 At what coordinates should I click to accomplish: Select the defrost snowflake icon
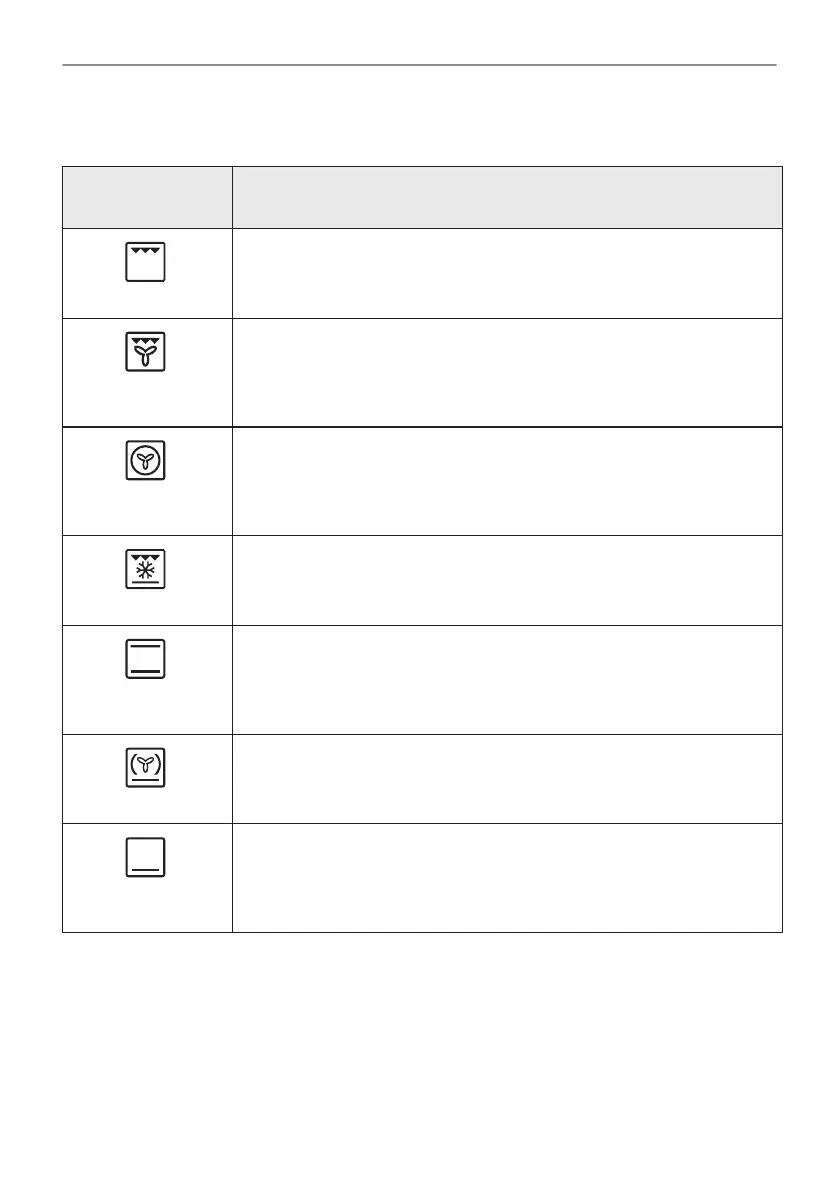click(x=145, y=569)
